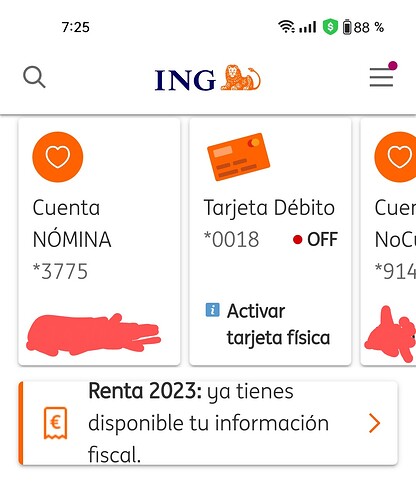Screen dimensions: 416x499
Task: Tap the orange debit card icon
Action: 238,157
